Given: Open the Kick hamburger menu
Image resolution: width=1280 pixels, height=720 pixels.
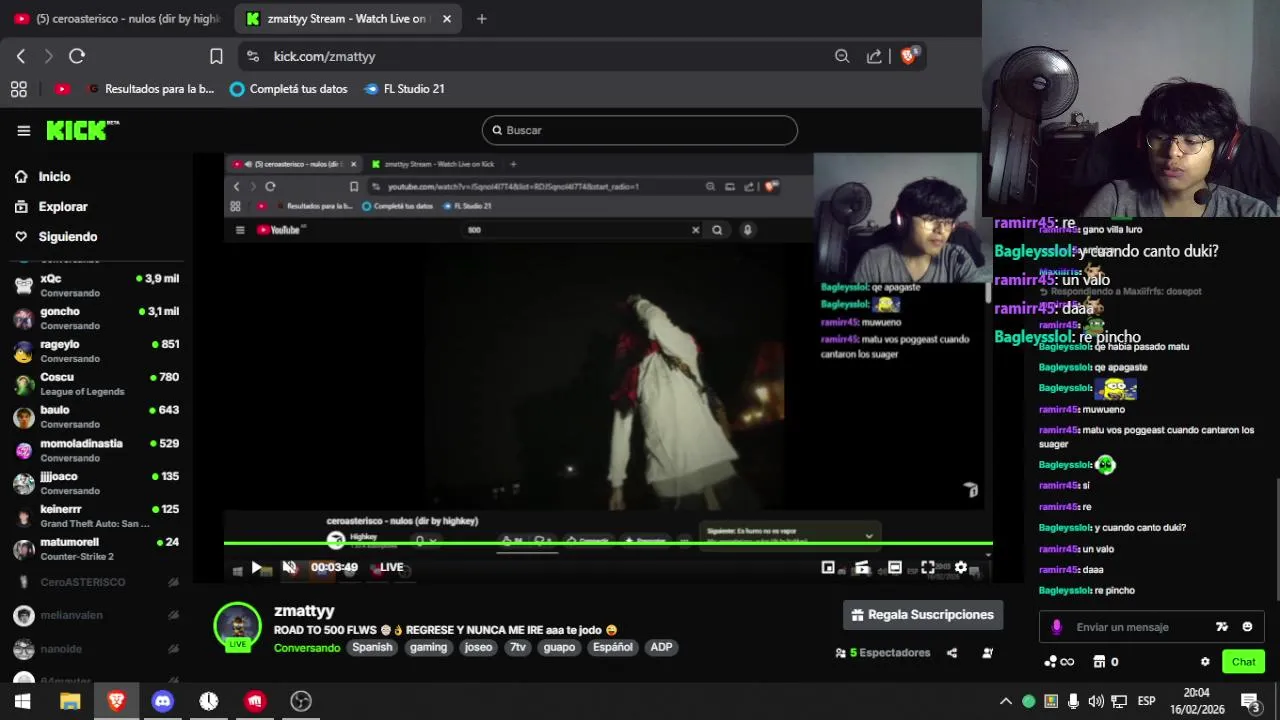Looking at the screenshot, I should pyautogui.click(x=24, y=130).
